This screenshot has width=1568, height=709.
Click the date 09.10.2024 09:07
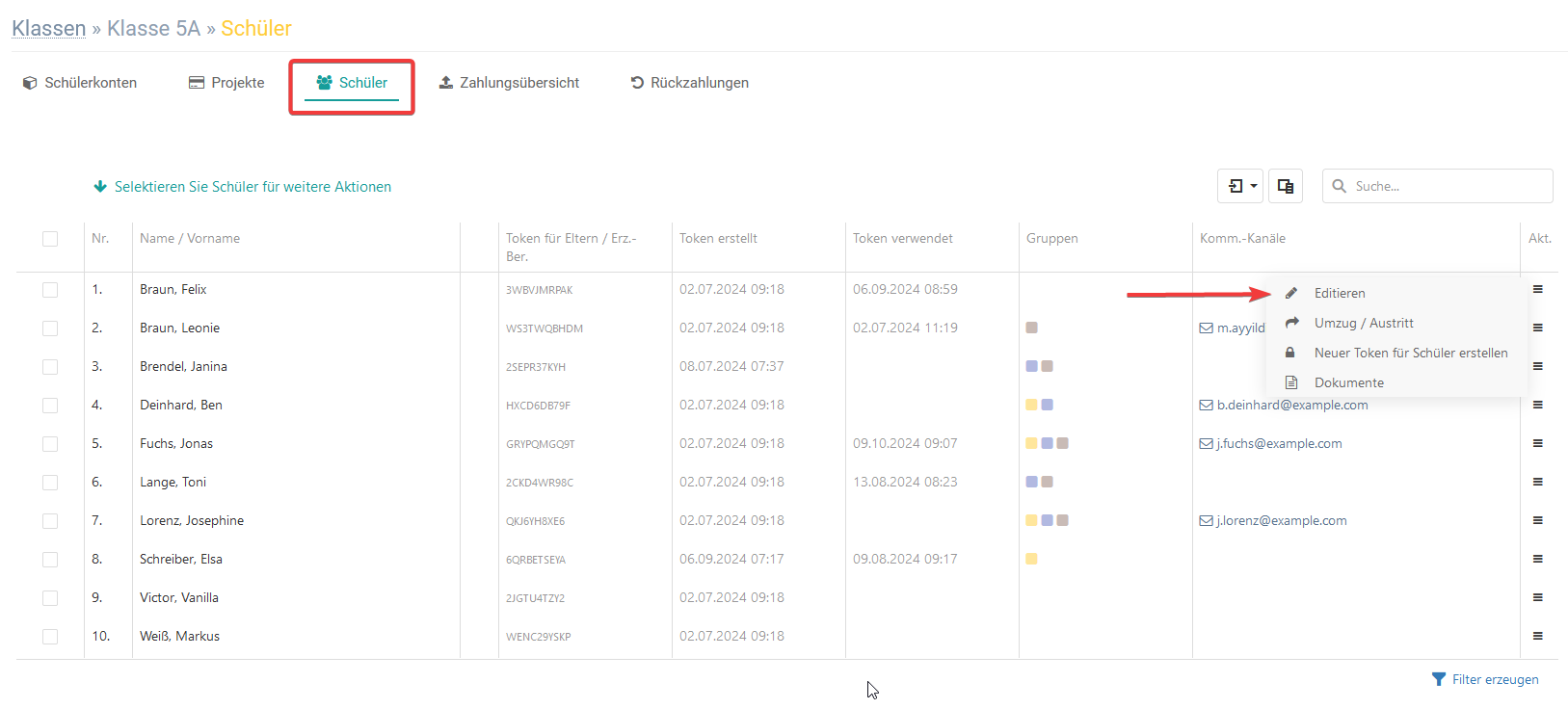(x=905, y=443)
